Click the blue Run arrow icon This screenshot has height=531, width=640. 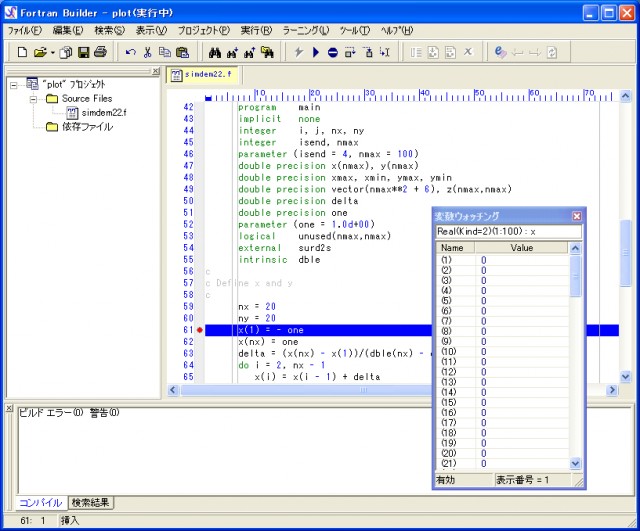click(315, 52)
